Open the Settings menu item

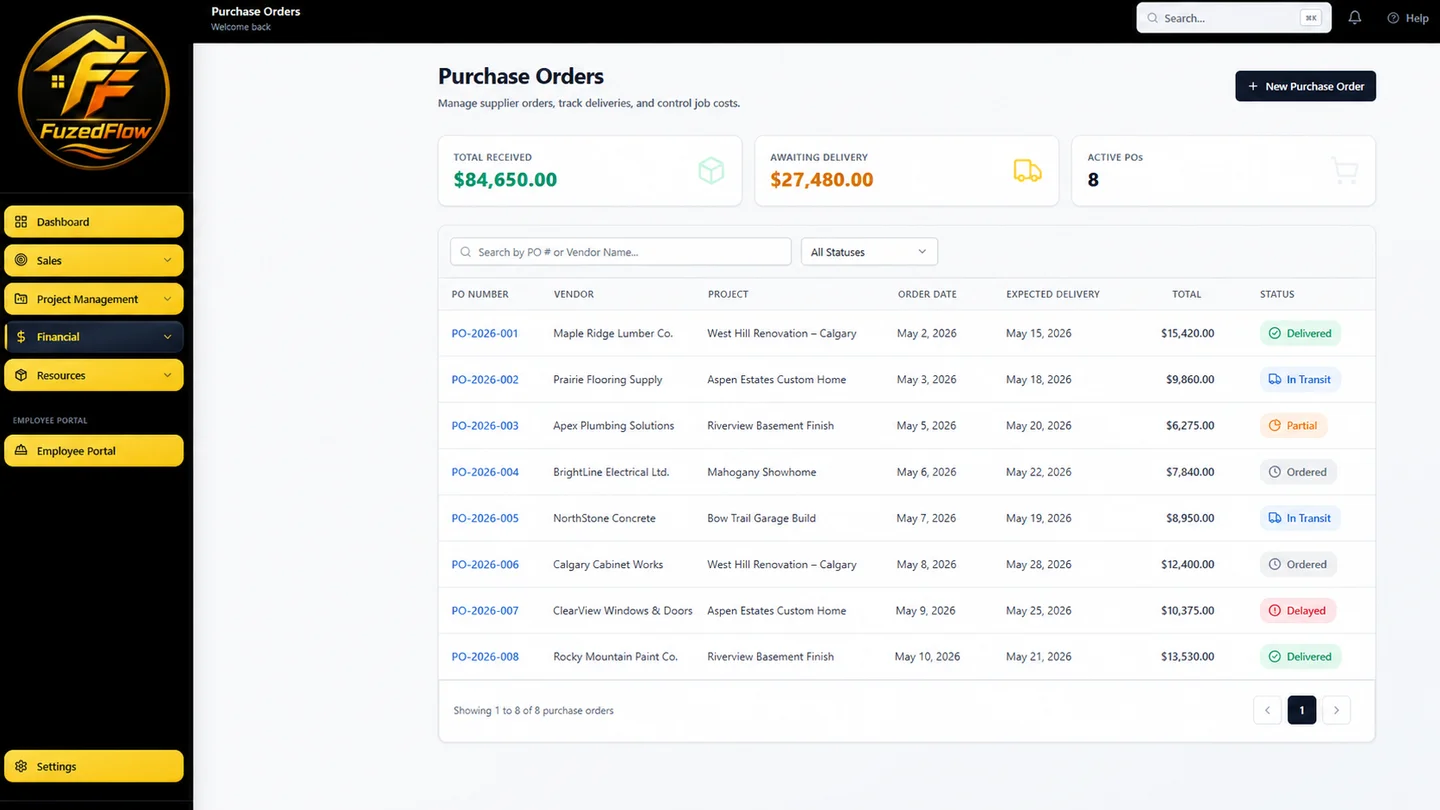coord(94,767)
